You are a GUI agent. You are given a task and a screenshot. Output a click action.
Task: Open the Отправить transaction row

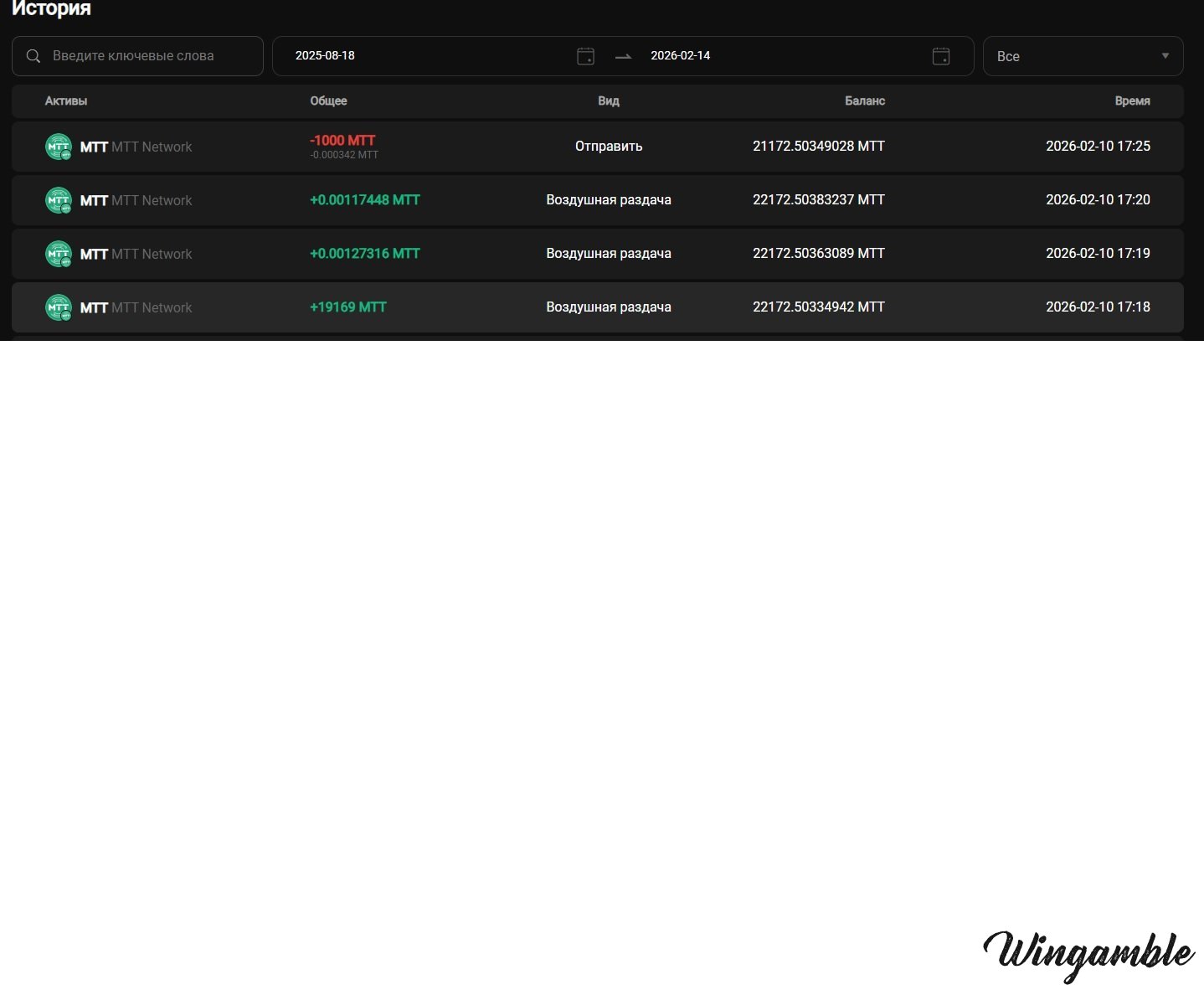point(609,147)
